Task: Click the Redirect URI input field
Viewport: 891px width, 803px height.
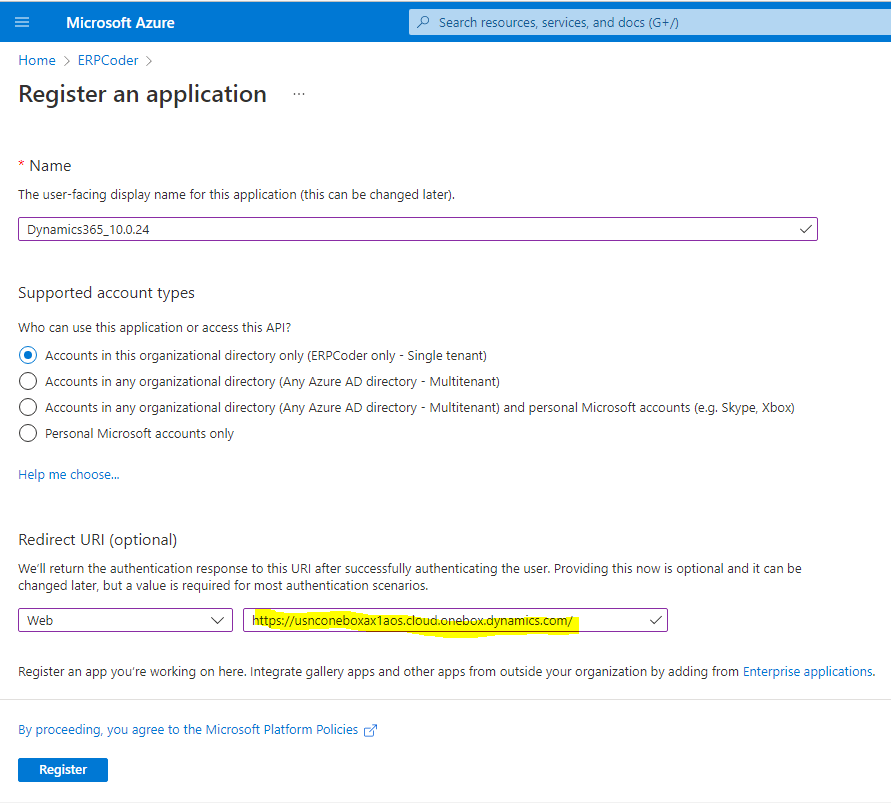Action: pos(455,620)
